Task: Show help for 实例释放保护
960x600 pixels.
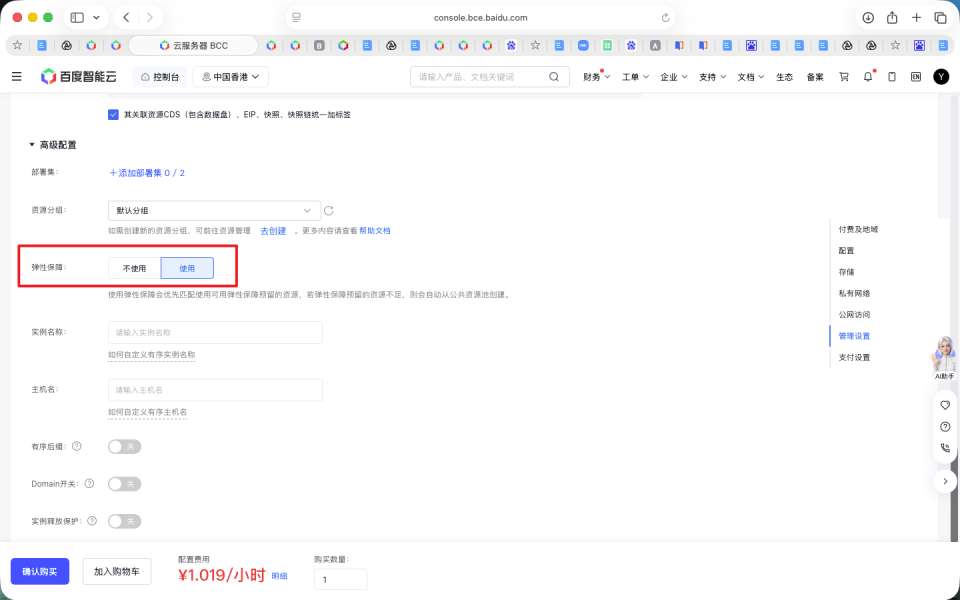Action: click(92, 521)
